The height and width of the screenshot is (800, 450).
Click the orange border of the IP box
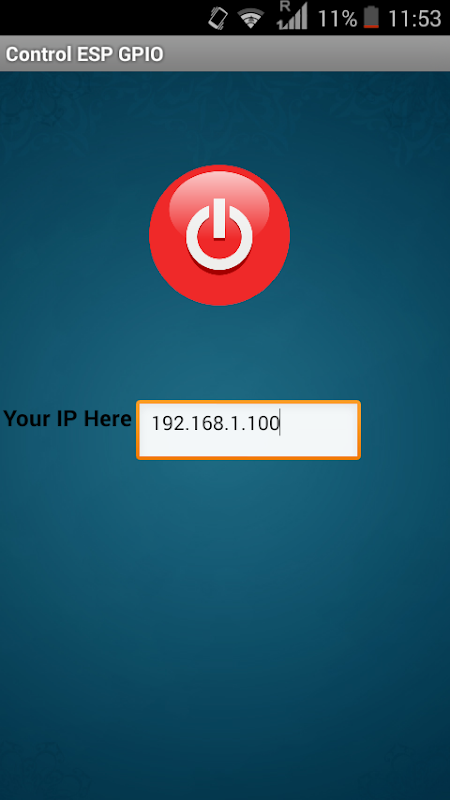tap(248, 402)
